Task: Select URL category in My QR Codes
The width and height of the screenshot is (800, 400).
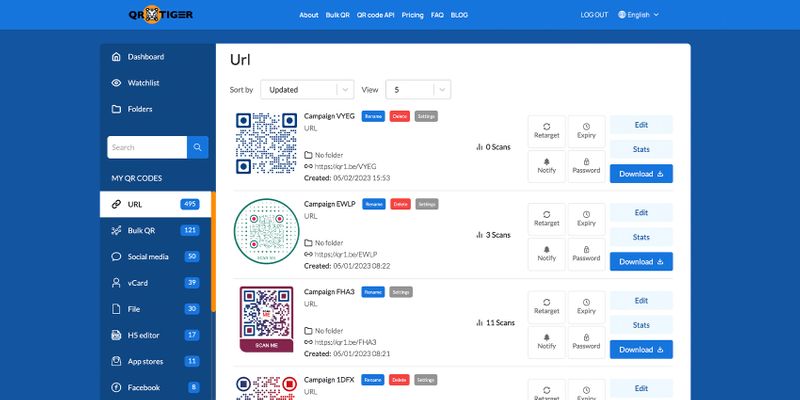Action: 155,205
